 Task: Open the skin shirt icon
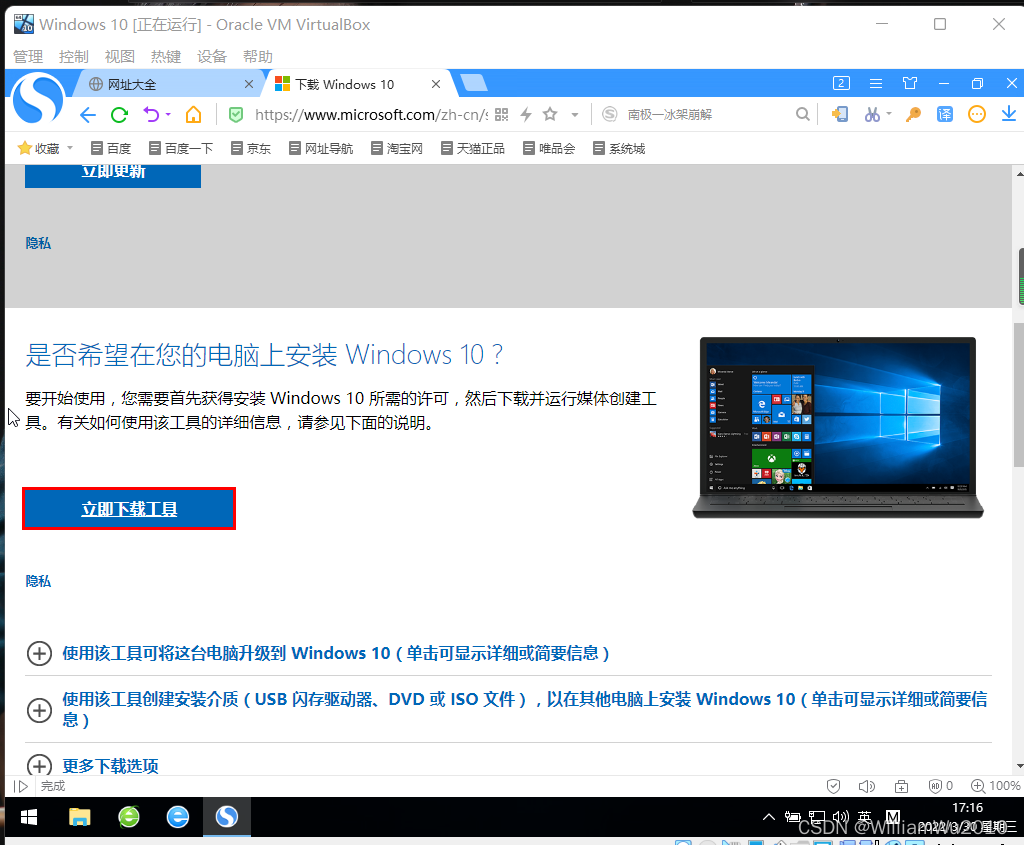(x=910, y=83)
